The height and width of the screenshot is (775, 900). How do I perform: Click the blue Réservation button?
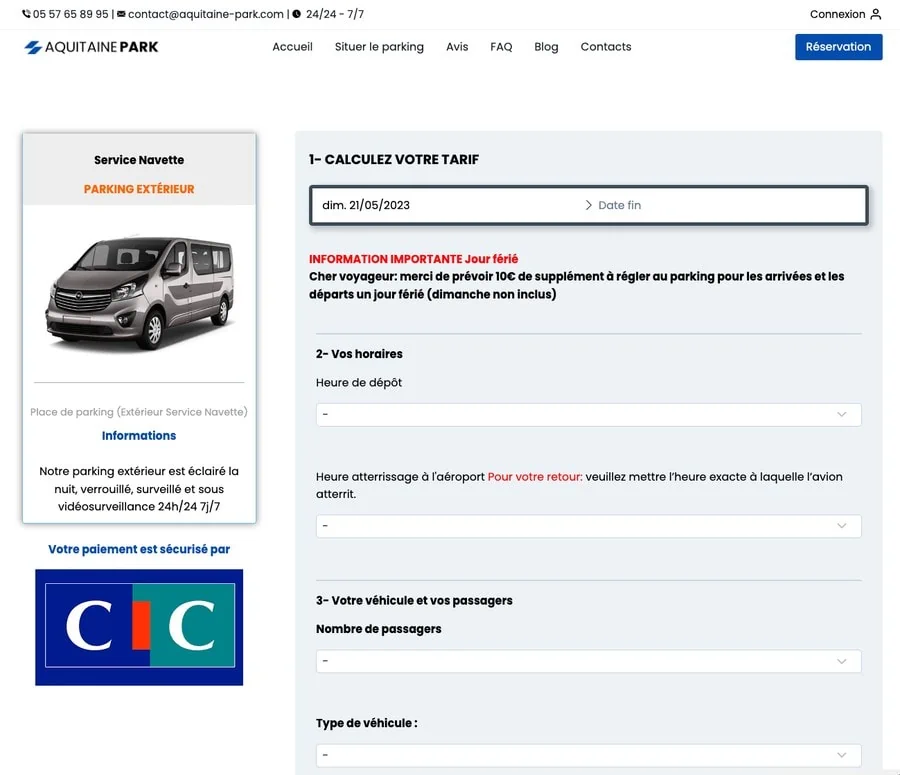tap(838, 47)
